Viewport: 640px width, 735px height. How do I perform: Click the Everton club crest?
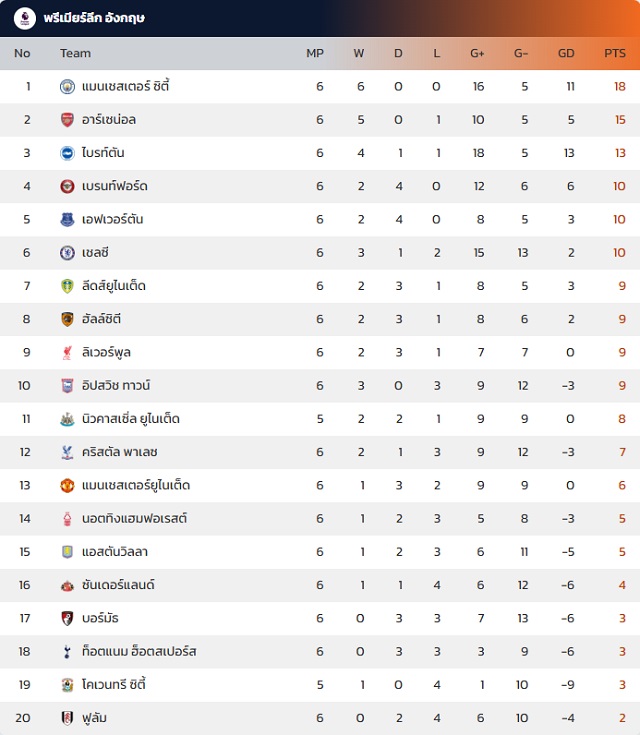click(68, 220)
